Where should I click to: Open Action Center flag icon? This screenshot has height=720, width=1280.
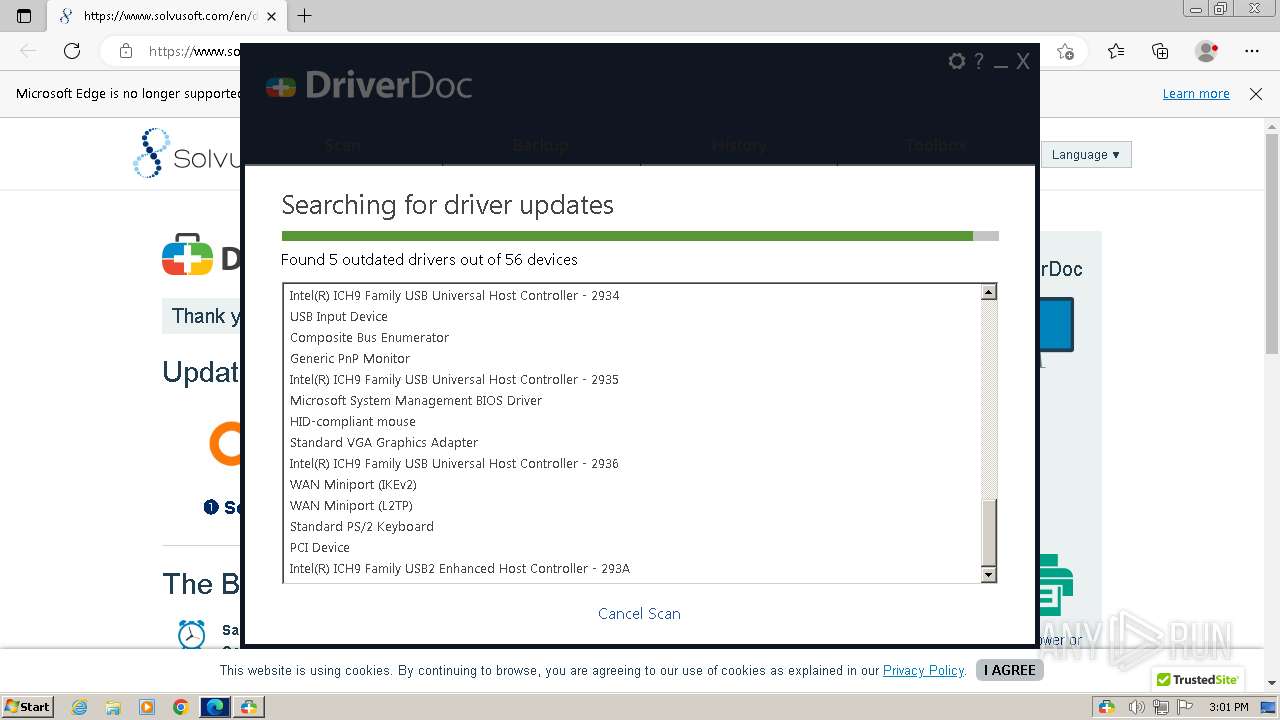tap(1183, 707)
